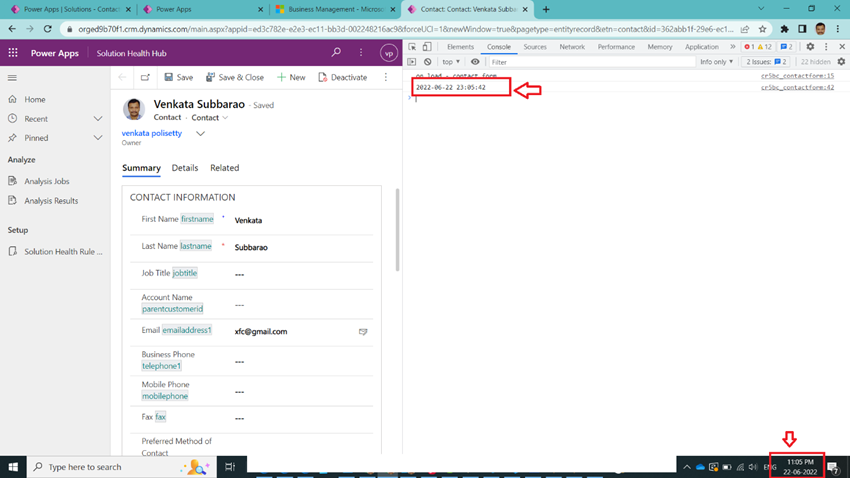This screenshot has width=850, height=478.
Task: Open the DevTools Memory tab
Action: [x=660, y=47]
